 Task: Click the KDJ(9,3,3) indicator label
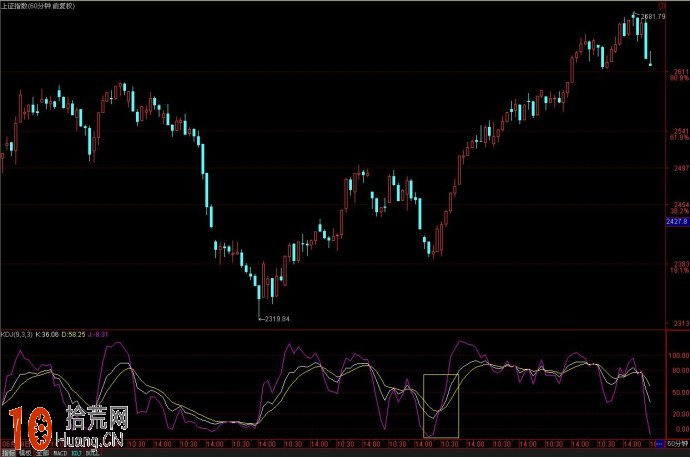(x=17, y=334)
